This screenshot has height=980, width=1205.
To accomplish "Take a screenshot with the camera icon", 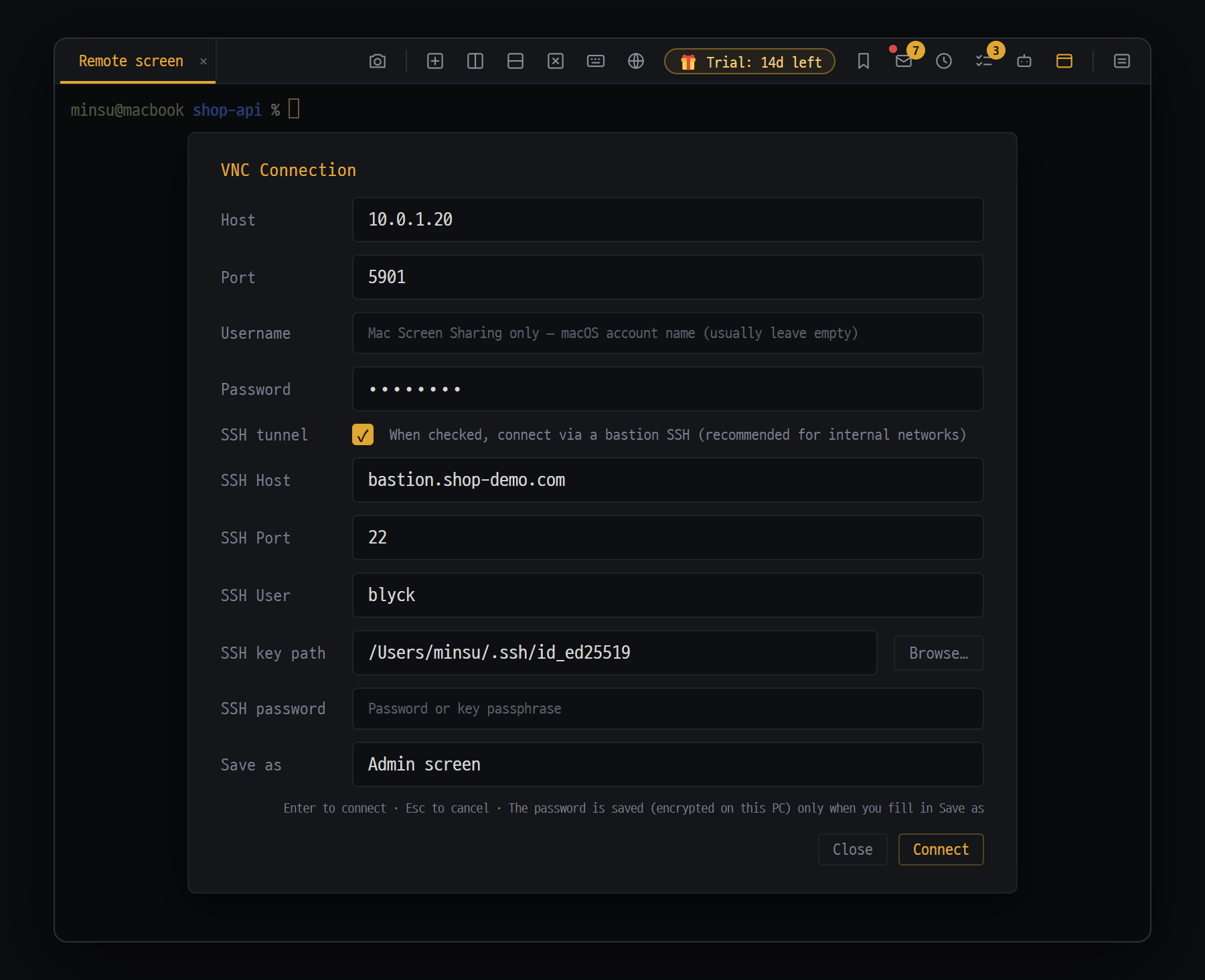I will [x=378, y=62].
